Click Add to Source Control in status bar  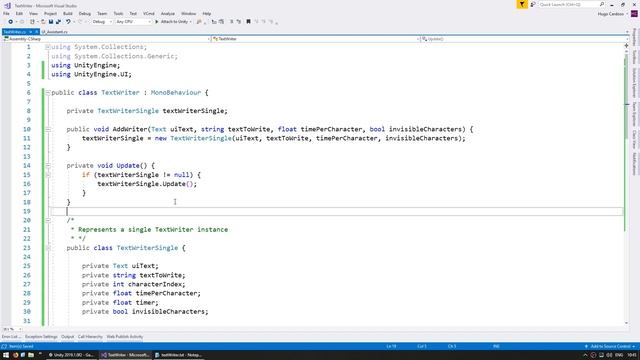(x=609, y=347)
